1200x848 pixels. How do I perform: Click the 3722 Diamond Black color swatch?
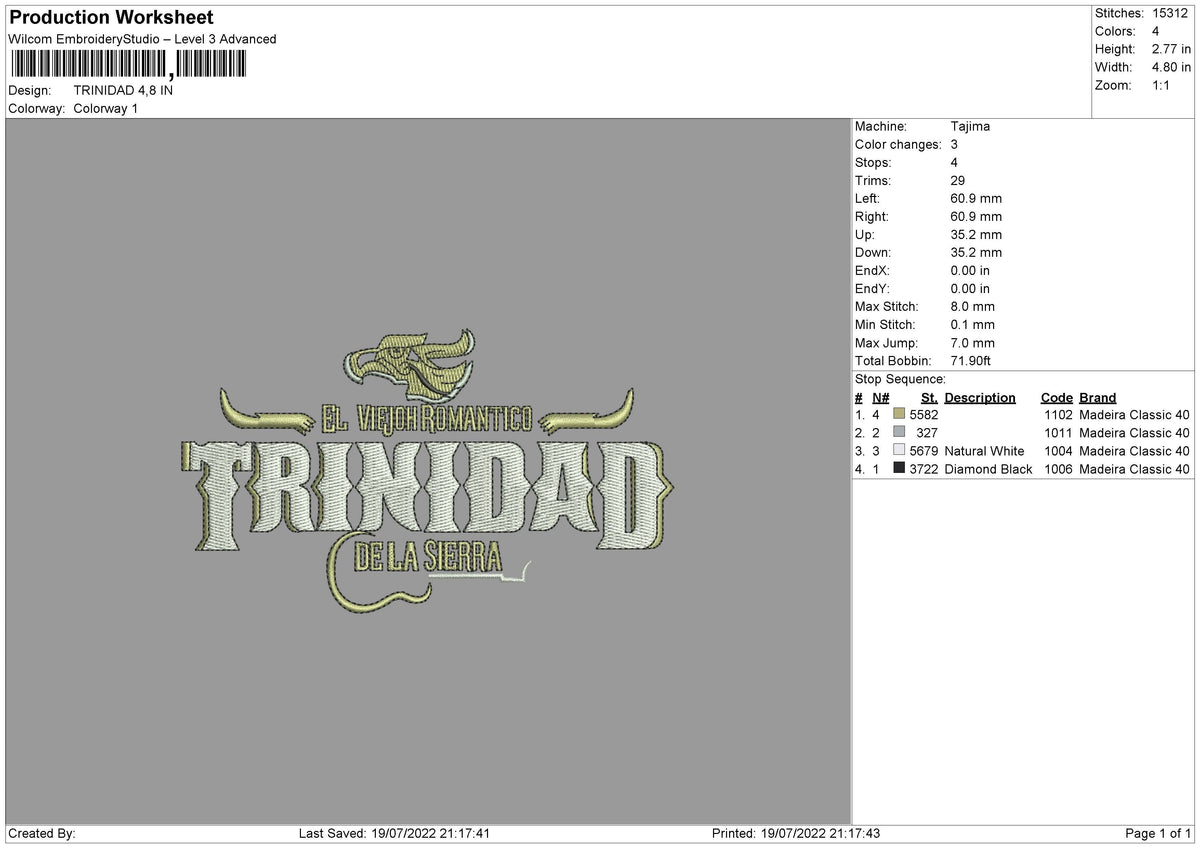900,468
